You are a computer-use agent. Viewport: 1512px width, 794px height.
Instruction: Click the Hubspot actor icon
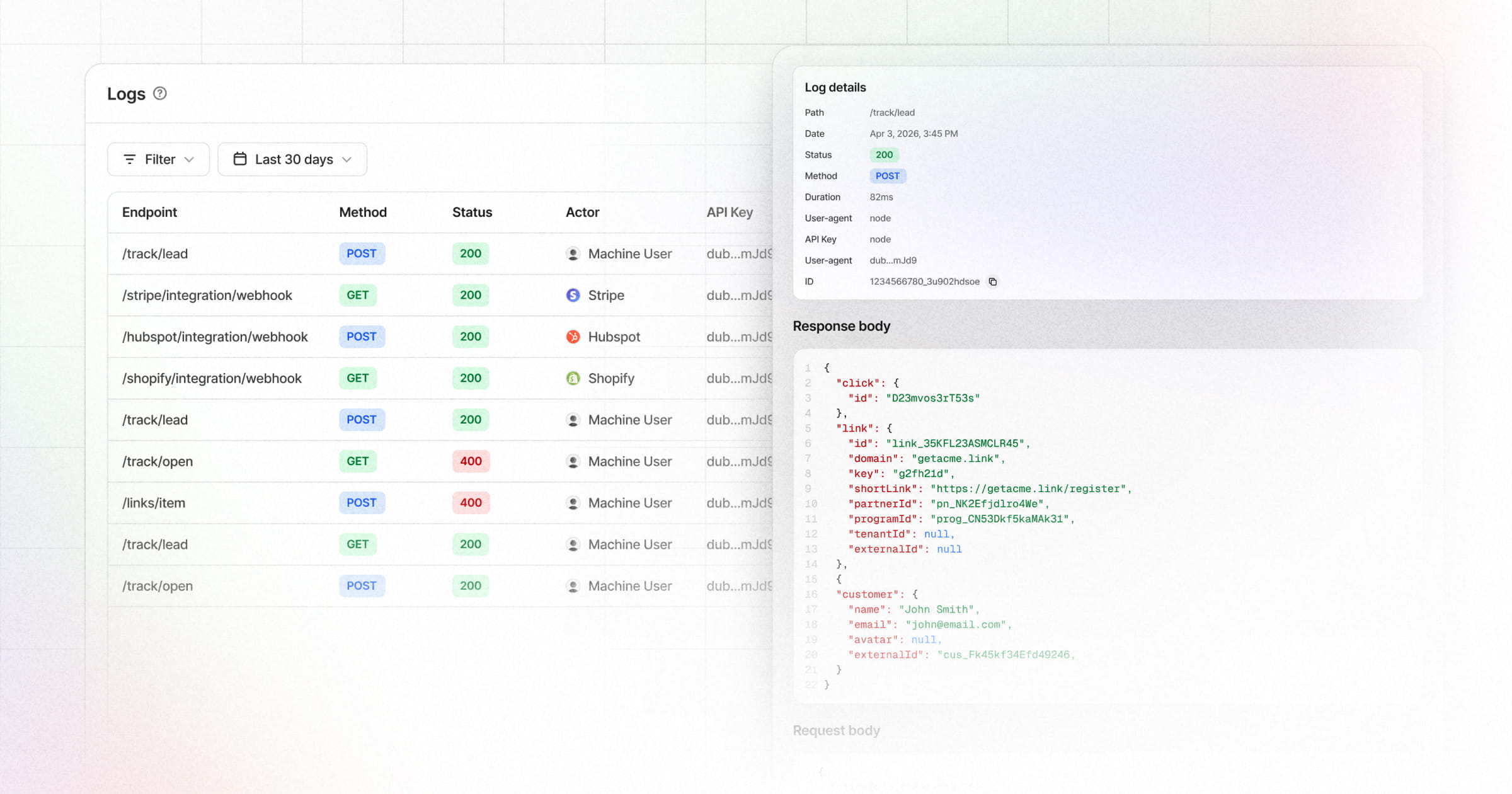573,337
